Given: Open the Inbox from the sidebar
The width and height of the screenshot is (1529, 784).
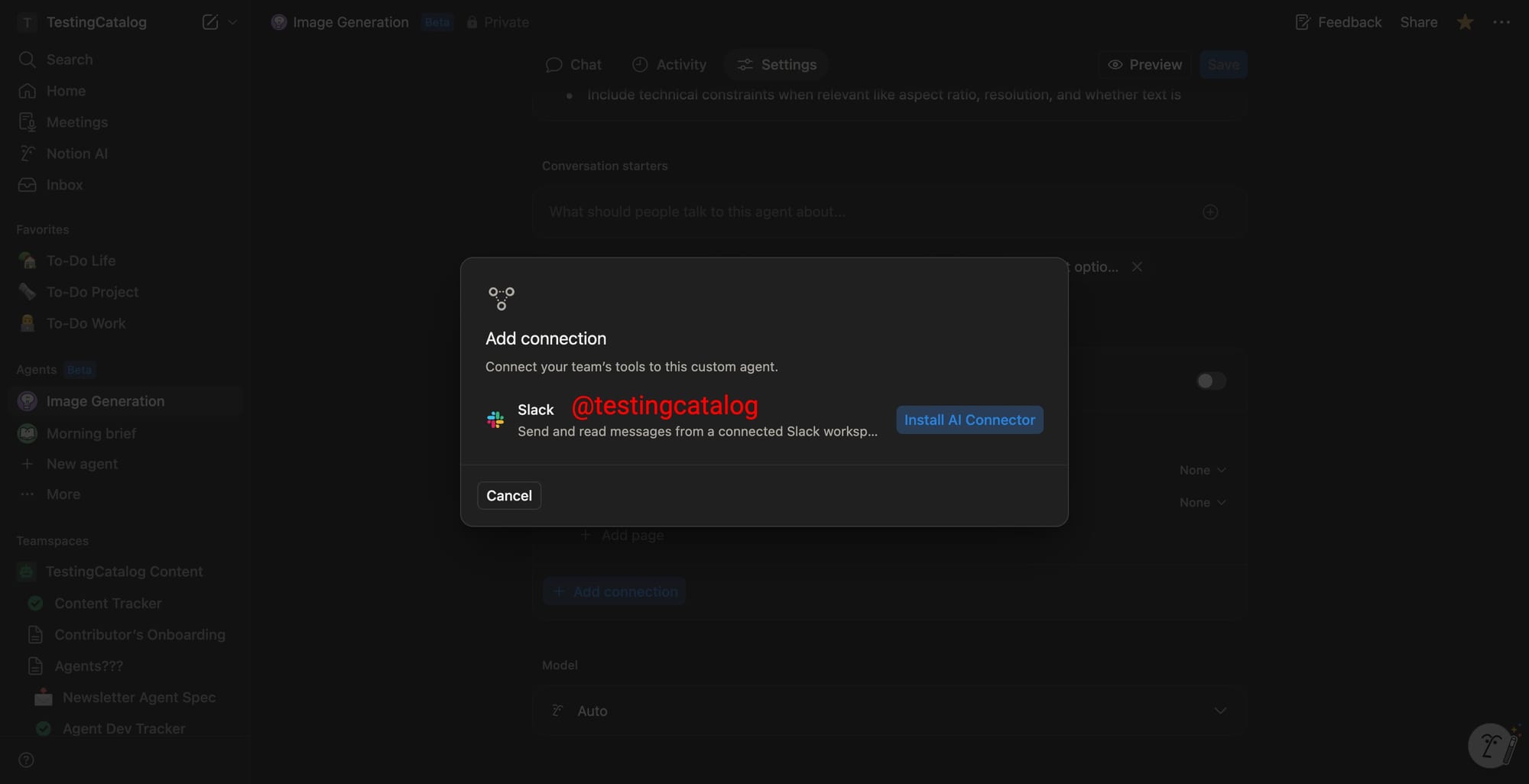Looking at the screenshot, I should pos(63,184).
